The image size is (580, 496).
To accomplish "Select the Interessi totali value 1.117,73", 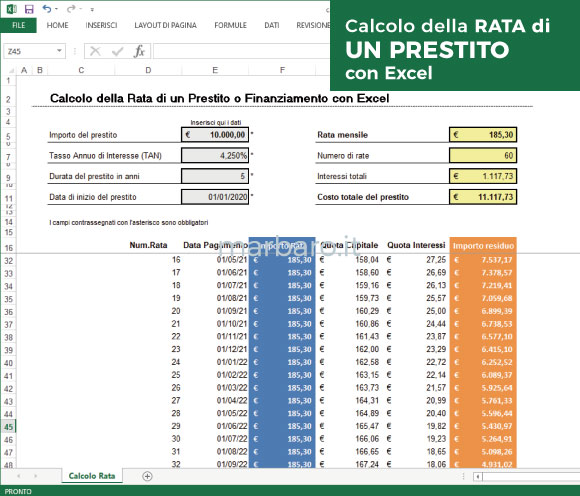I will (x=483, y=176).
